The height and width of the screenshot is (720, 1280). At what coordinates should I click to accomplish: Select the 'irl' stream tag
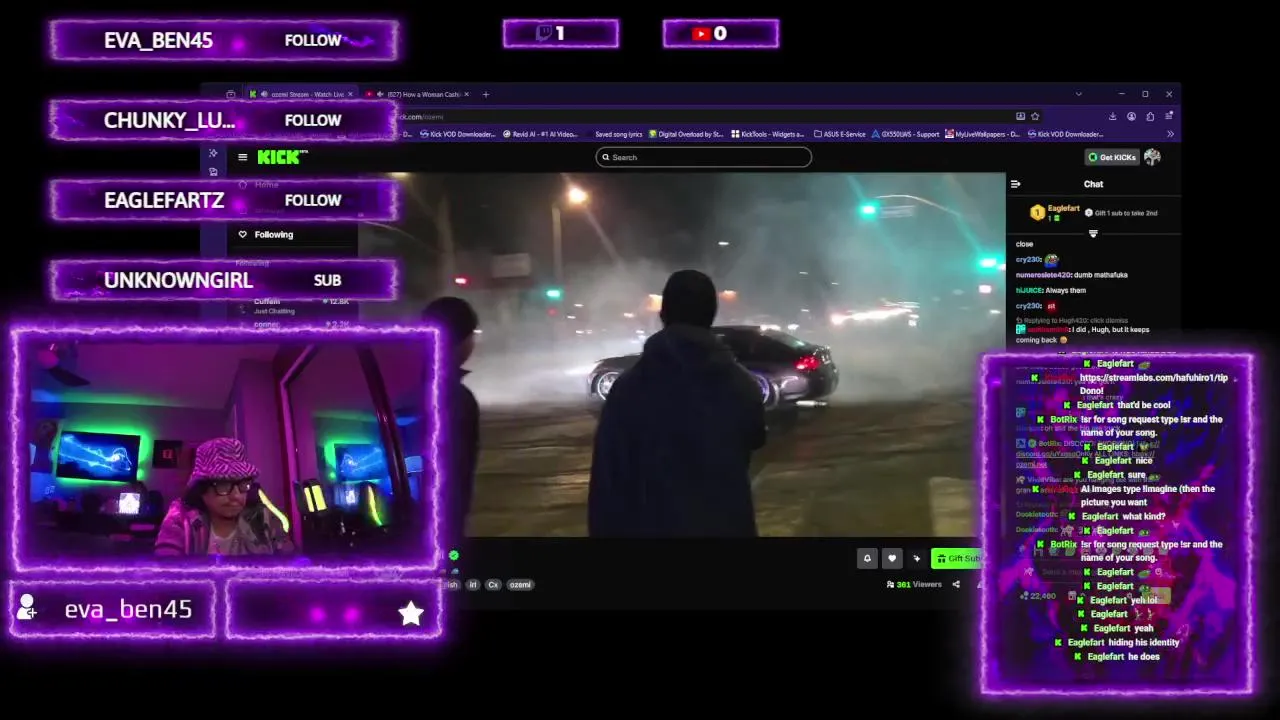(473, 584)
